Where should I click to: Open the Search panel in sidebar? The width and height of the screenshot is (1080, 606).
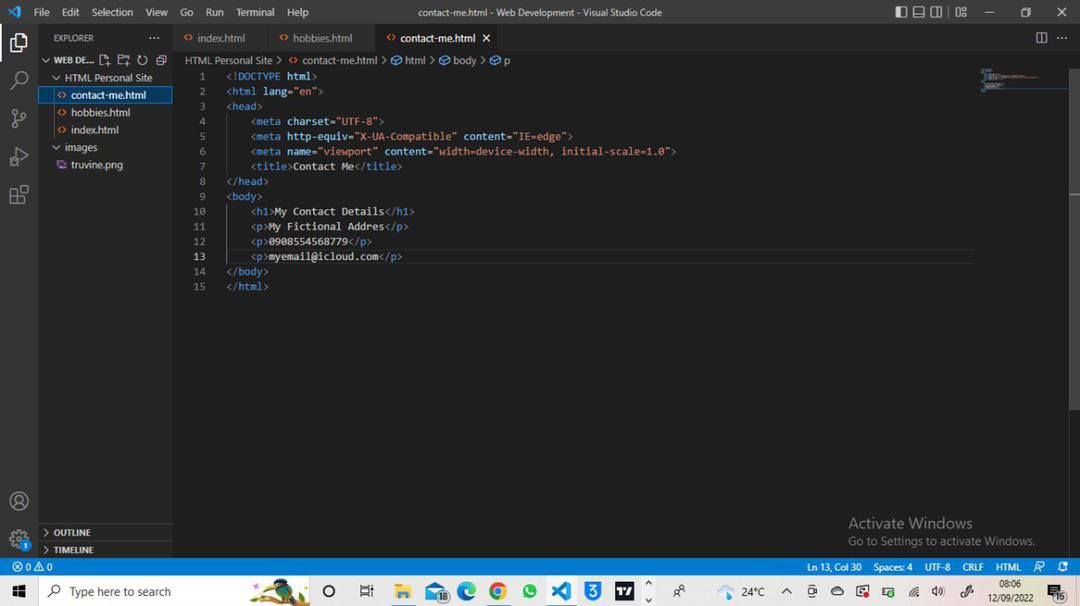click(18, 80)
